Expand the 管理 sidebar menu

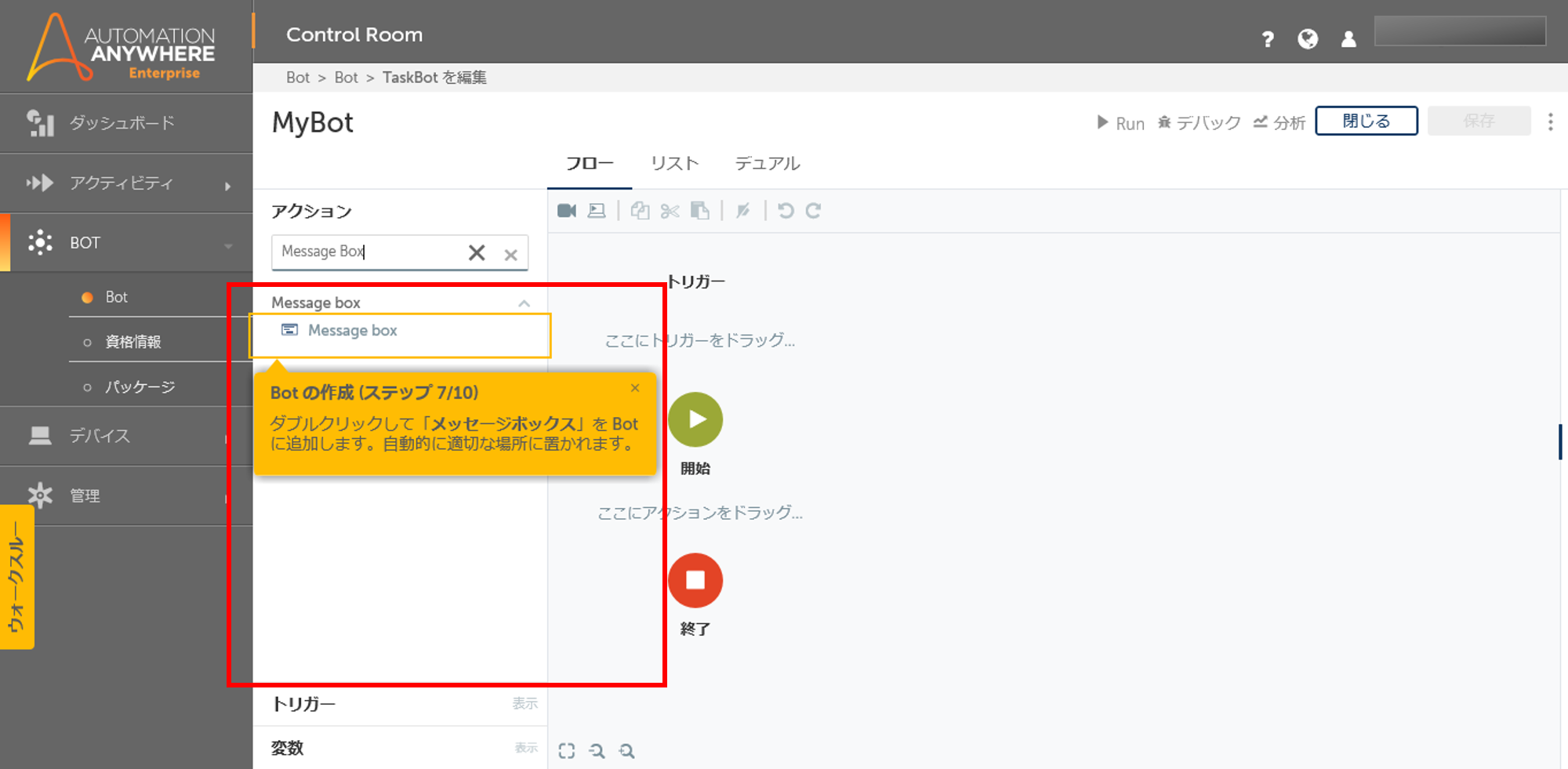pyautogui.click(x=126, y=495)
